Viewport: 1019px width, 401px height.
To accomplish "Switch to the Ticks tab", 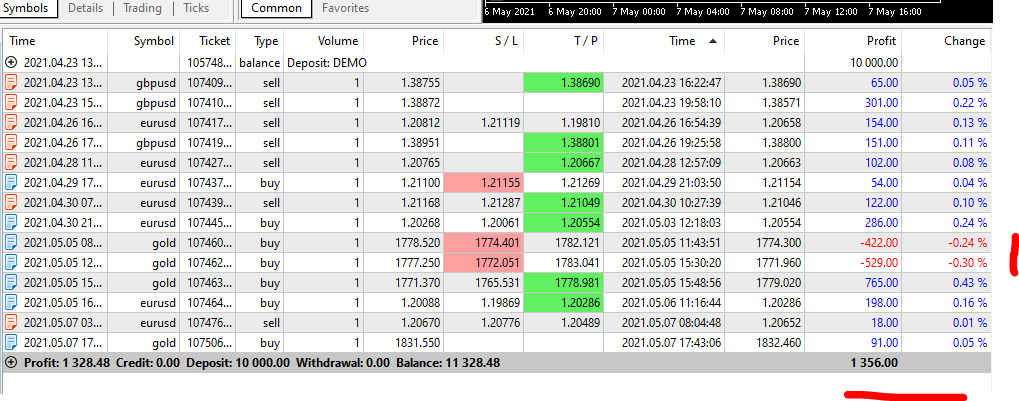I will click(196, 8).
